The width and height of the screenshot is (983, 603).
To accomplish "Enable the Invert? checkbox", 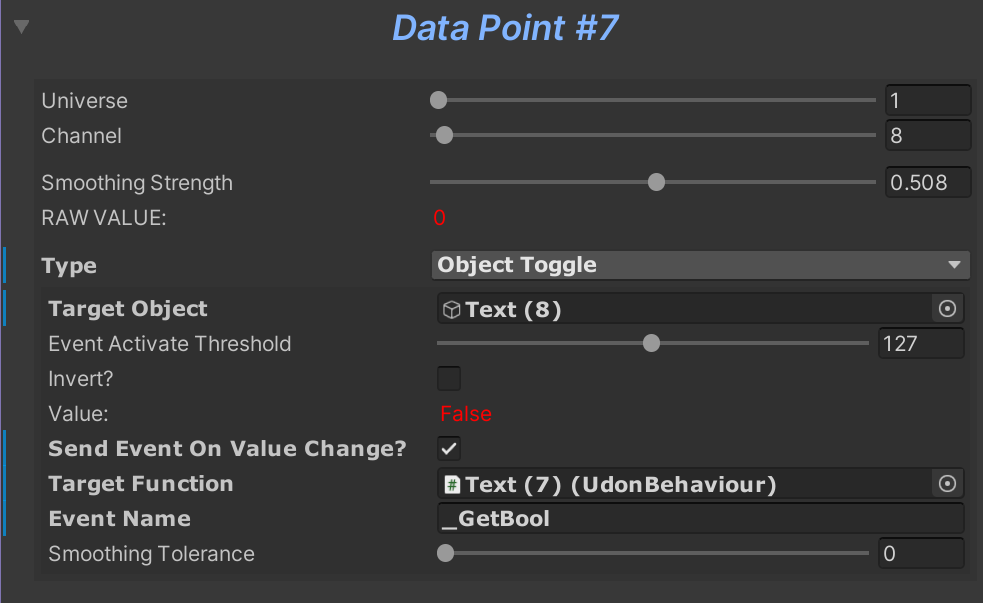I will pyautogui.click(x=449, y=379).
